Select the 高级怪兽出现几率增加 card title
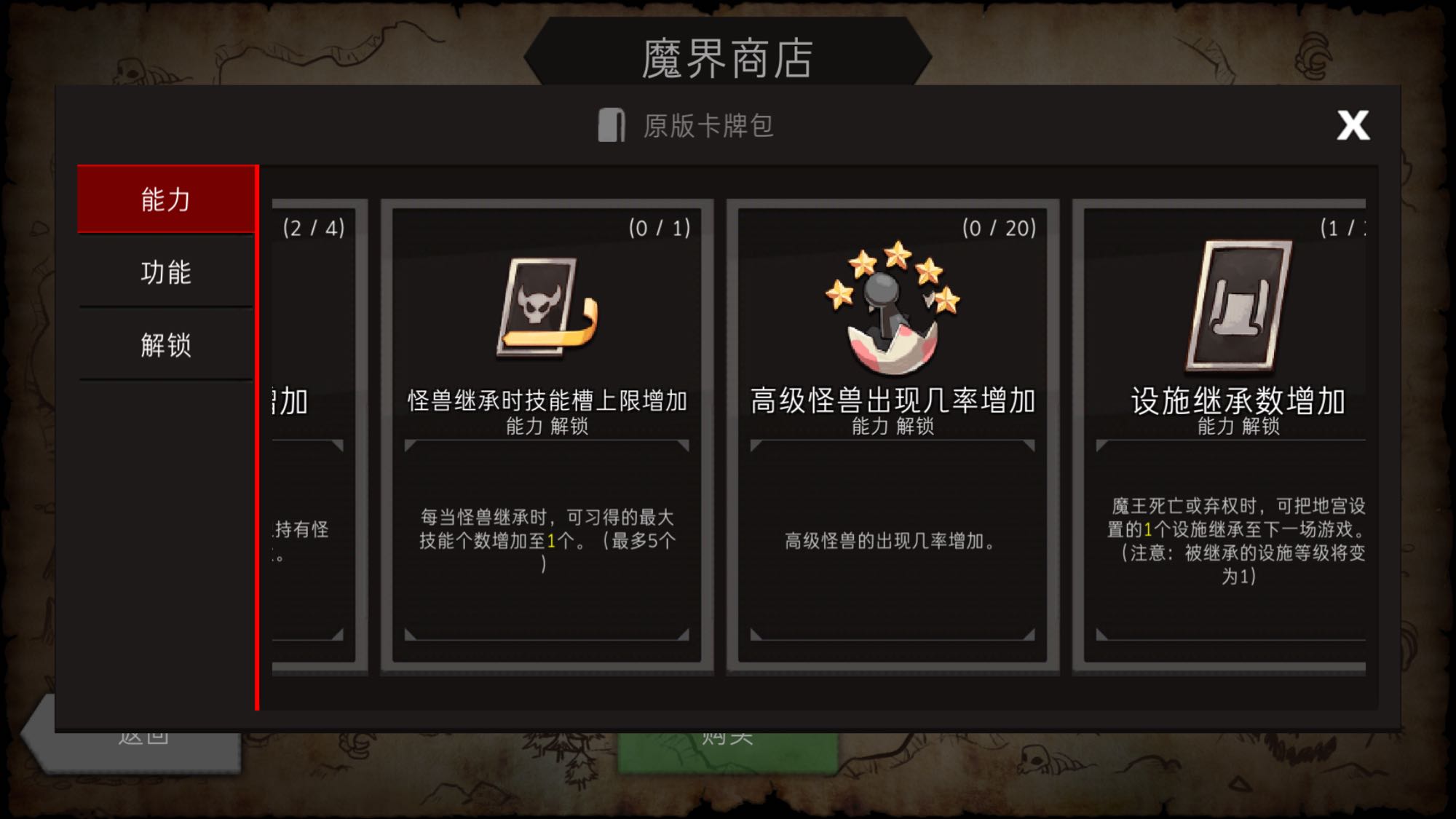The image size is (1456, 819). (893, 400)
